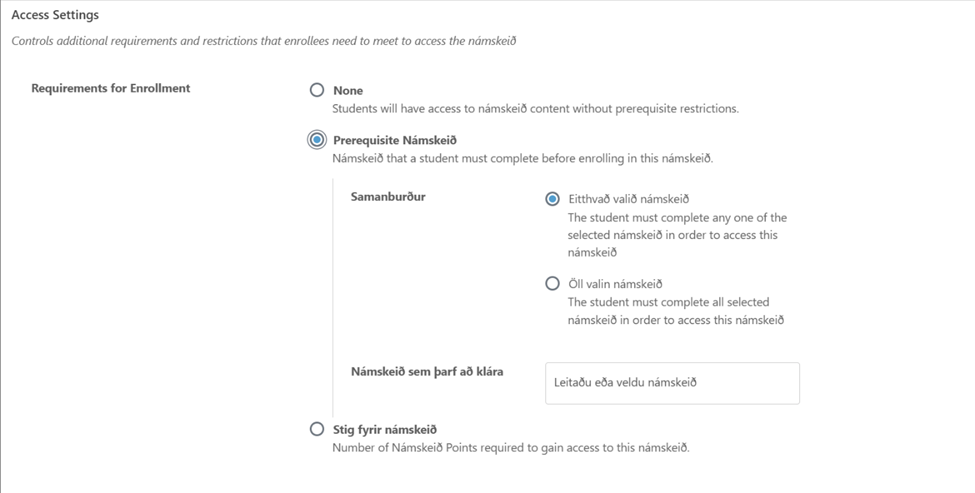Click the 'complete all selected' description text
Image resolution: width=975 pixels, height=493 pixels.
pyautogui.click(x=675, y=311)
